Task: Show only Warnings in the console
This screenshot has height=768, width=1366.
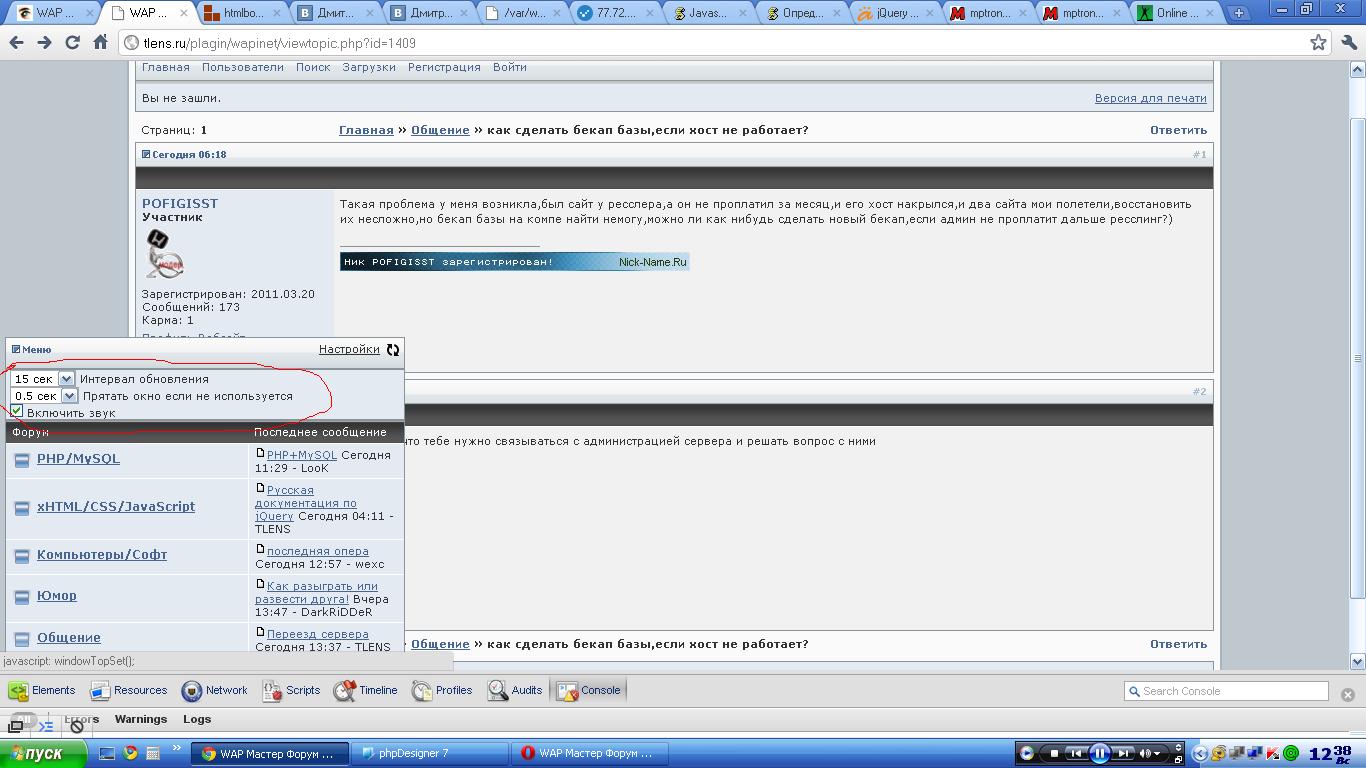Action: pos(140,719)
